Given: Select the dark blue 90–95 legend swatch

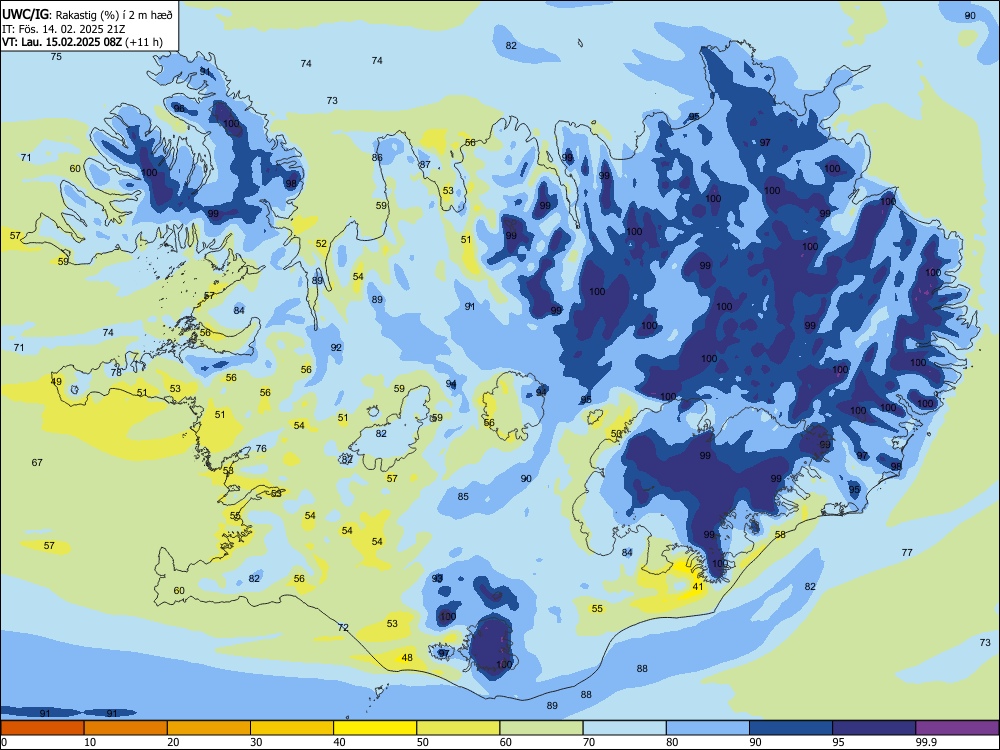Looking at the screenshot, I should pyautogui.click(x=791, y=728).
